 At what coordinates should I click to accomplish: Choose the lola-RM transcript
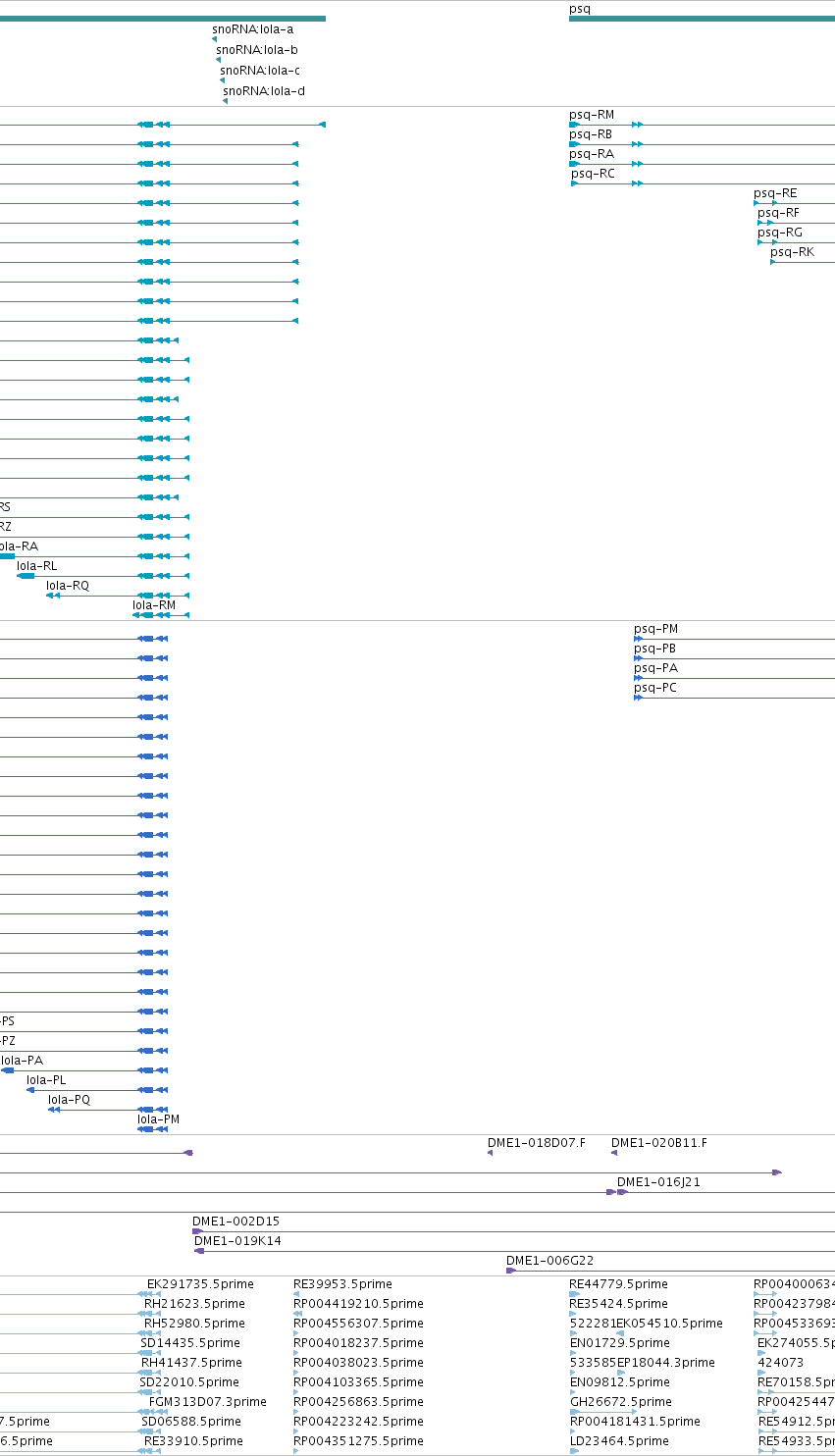(x=154, y=605)
